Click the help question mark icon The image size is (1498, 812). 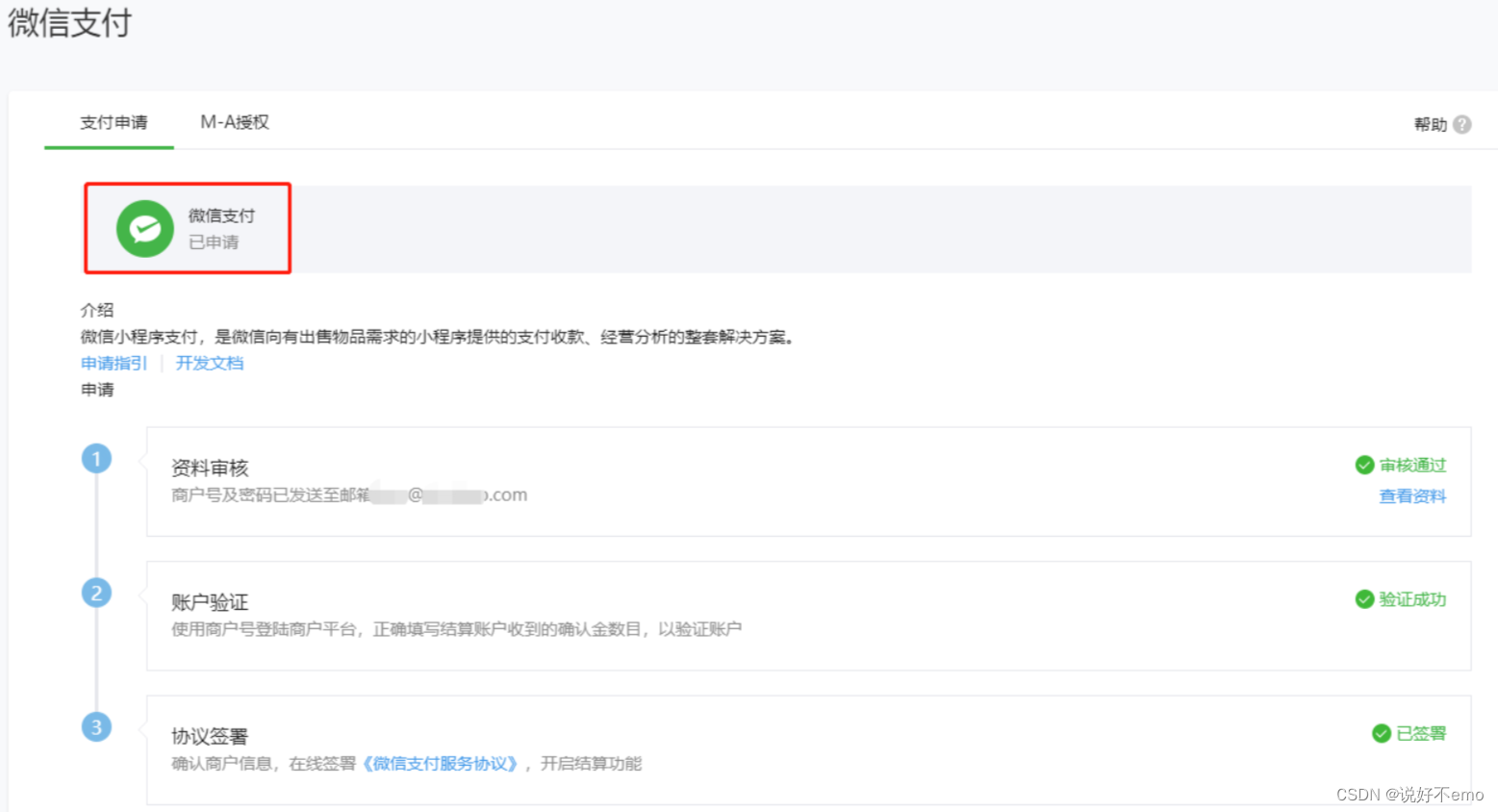click(x=1462, y=124)
